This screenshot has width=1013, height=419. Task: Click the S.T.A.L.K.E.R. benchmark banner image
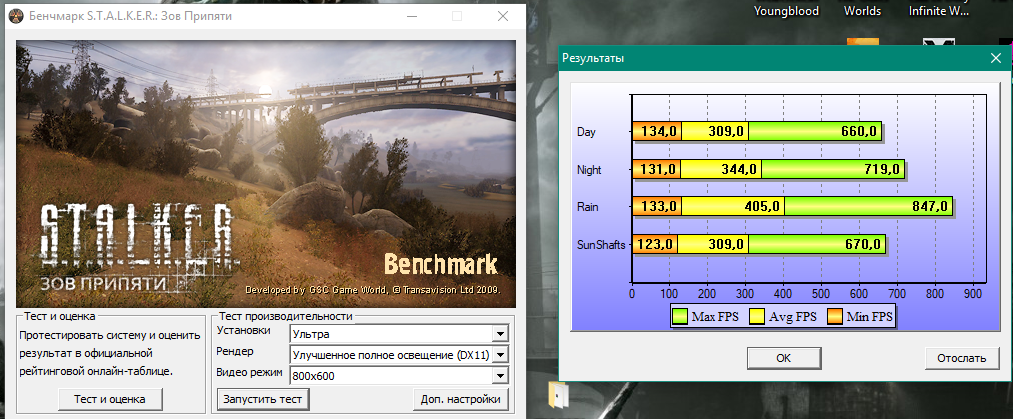(266, 174)
